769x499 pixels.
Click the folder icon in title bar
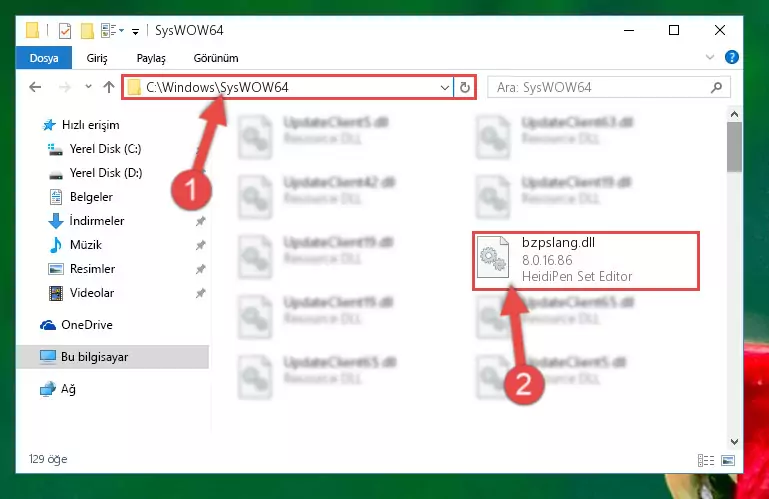[x=33, y=30]
